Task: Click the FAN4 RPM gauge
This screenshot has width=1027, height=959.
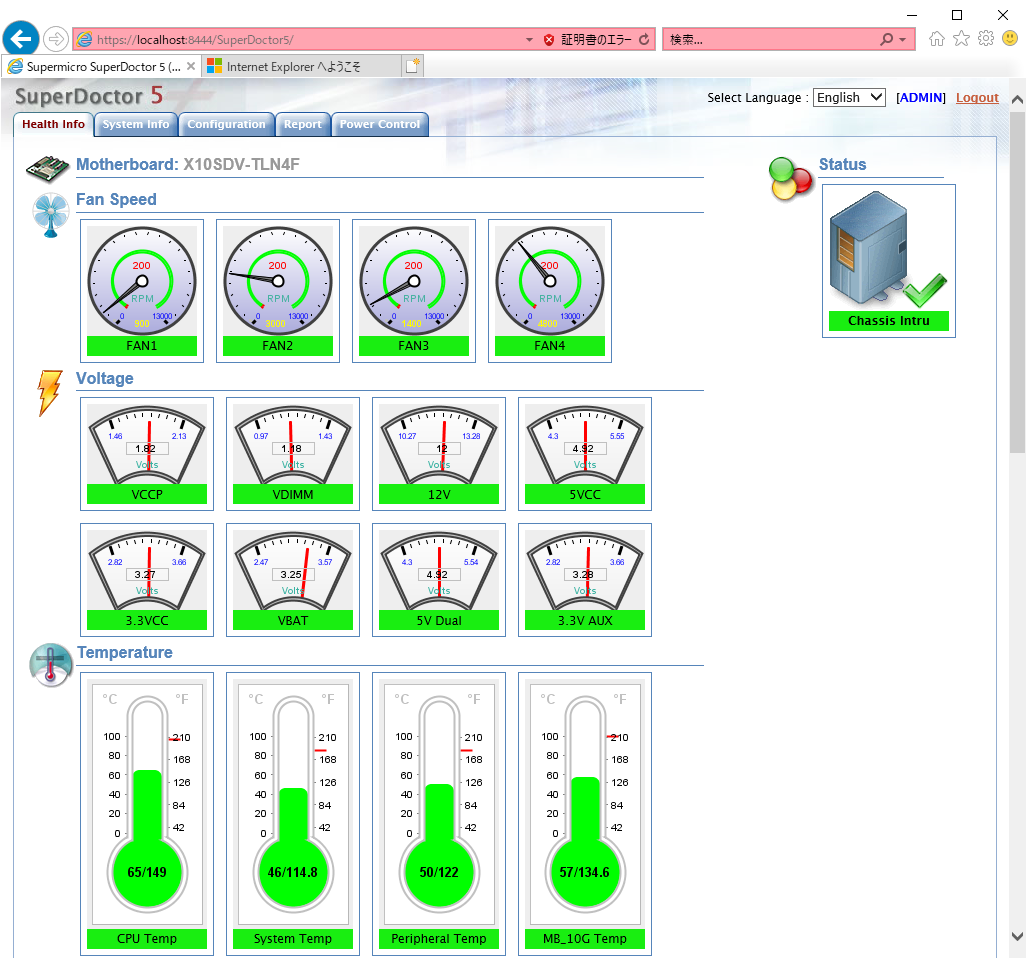Action: point(550,281)
